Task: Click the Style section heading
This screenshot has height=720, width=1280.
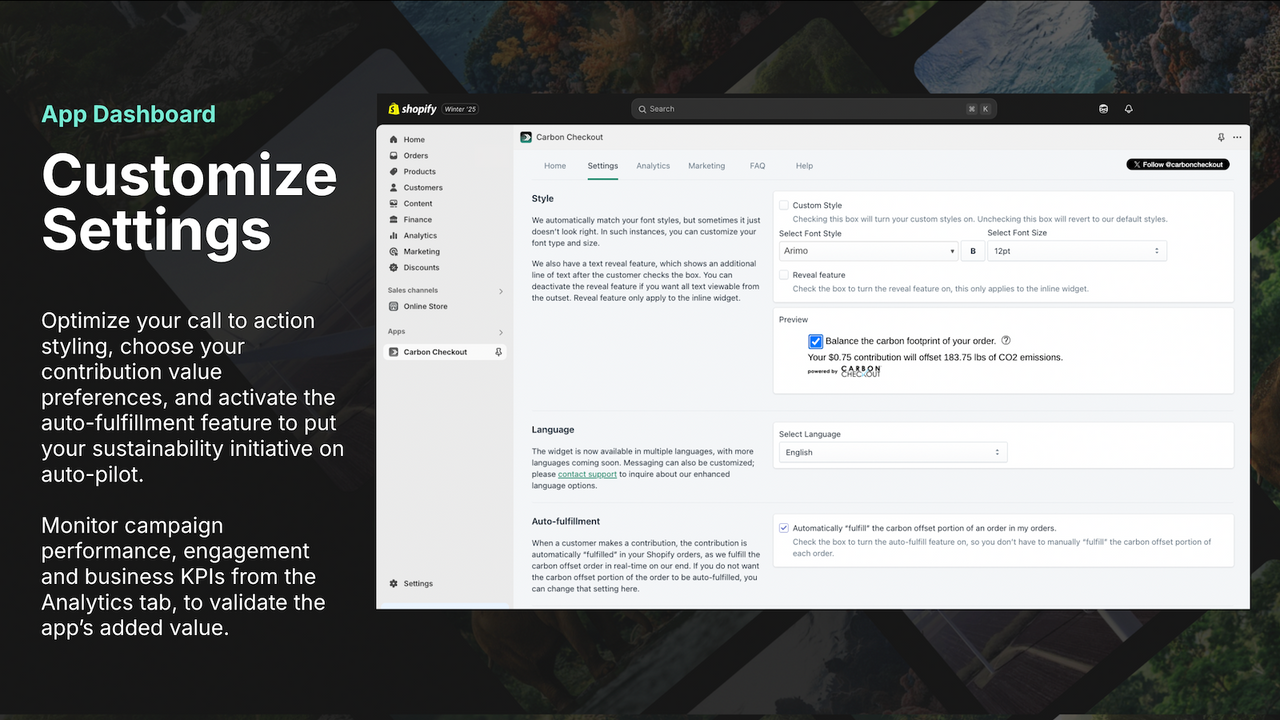Action: pyautogui.click(x=543, y=198)
